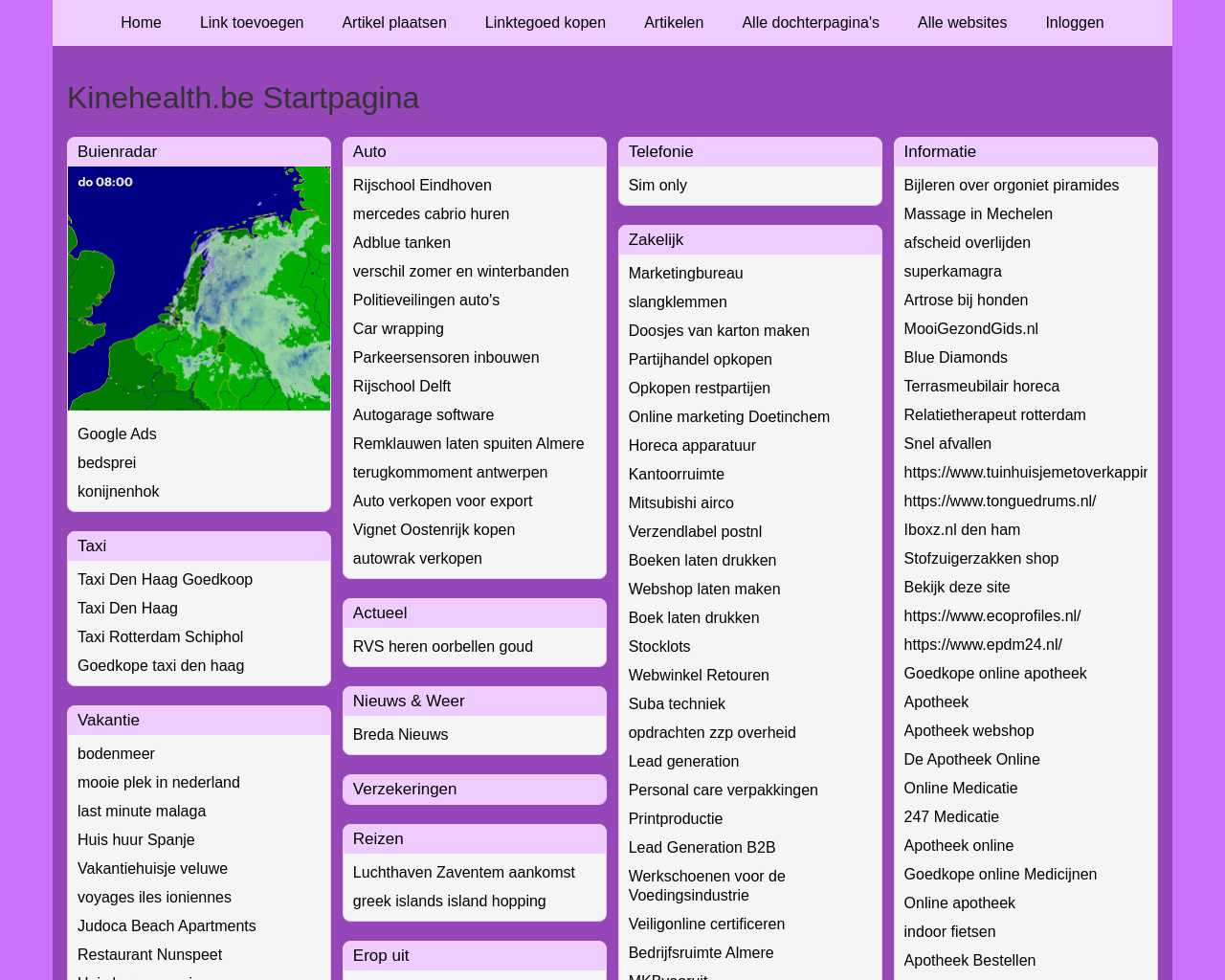Click mercedes cabrio huren link
This screenshot has width=1225, height=980.
point(431,214)
